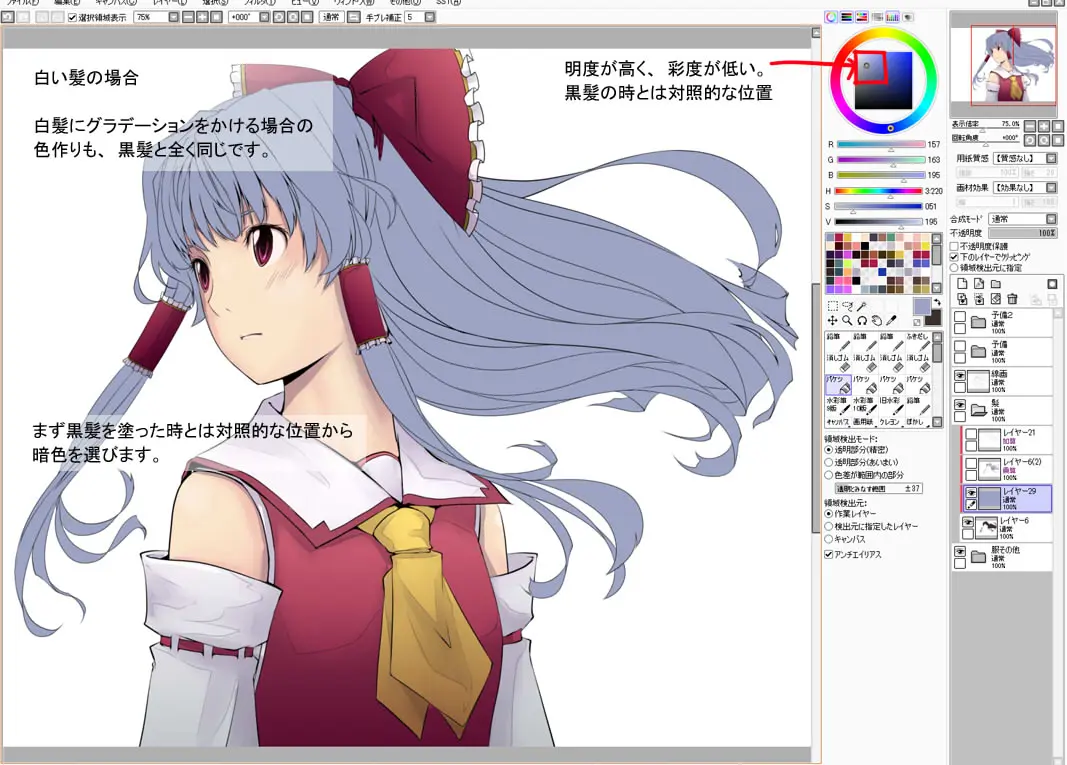Hide the 線画 layer
The height and width of the screenshot is (765, 1067).
960,376
